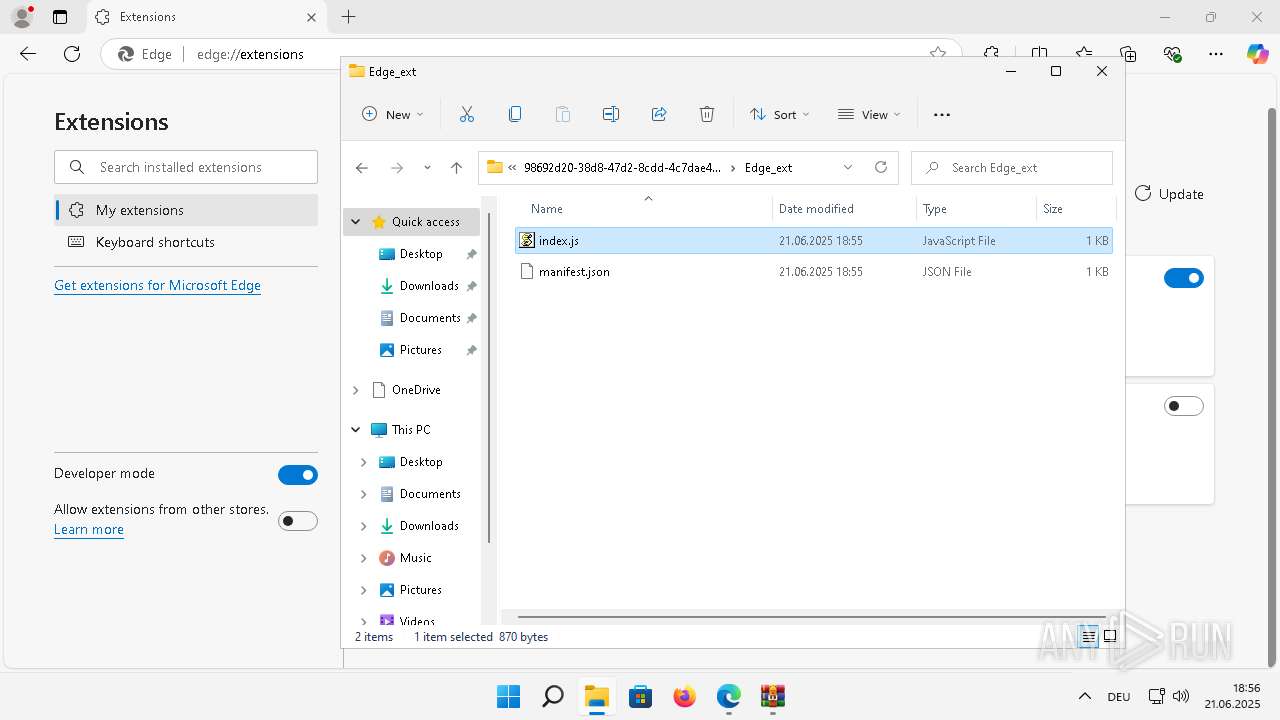The height and width of the screenshot is (720, 1280).
Task: Select manifest.json file
Action: click(x=814, y=272)
